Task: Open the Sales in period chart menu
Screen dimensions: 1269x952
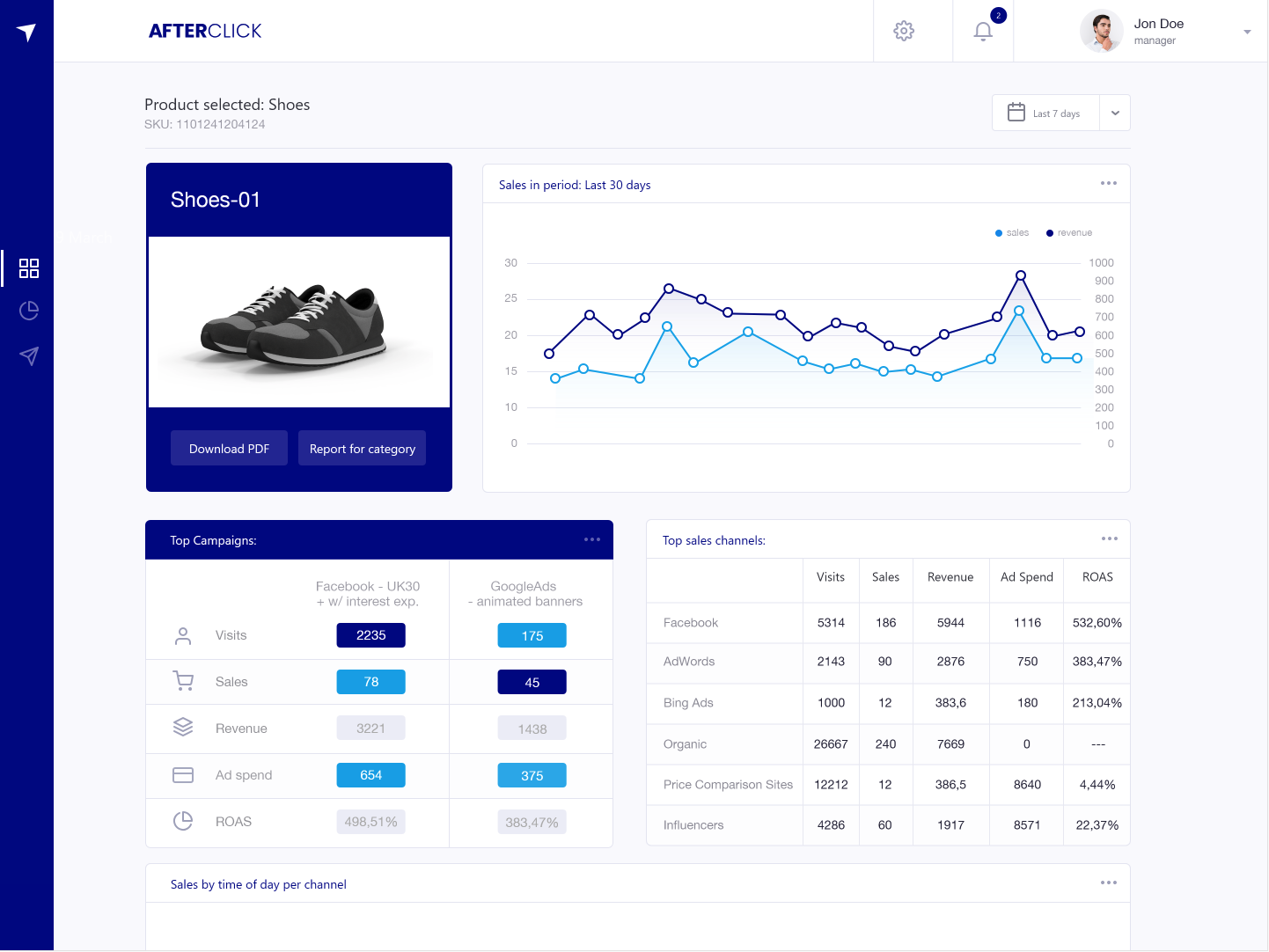Action: coord(1108,183)
